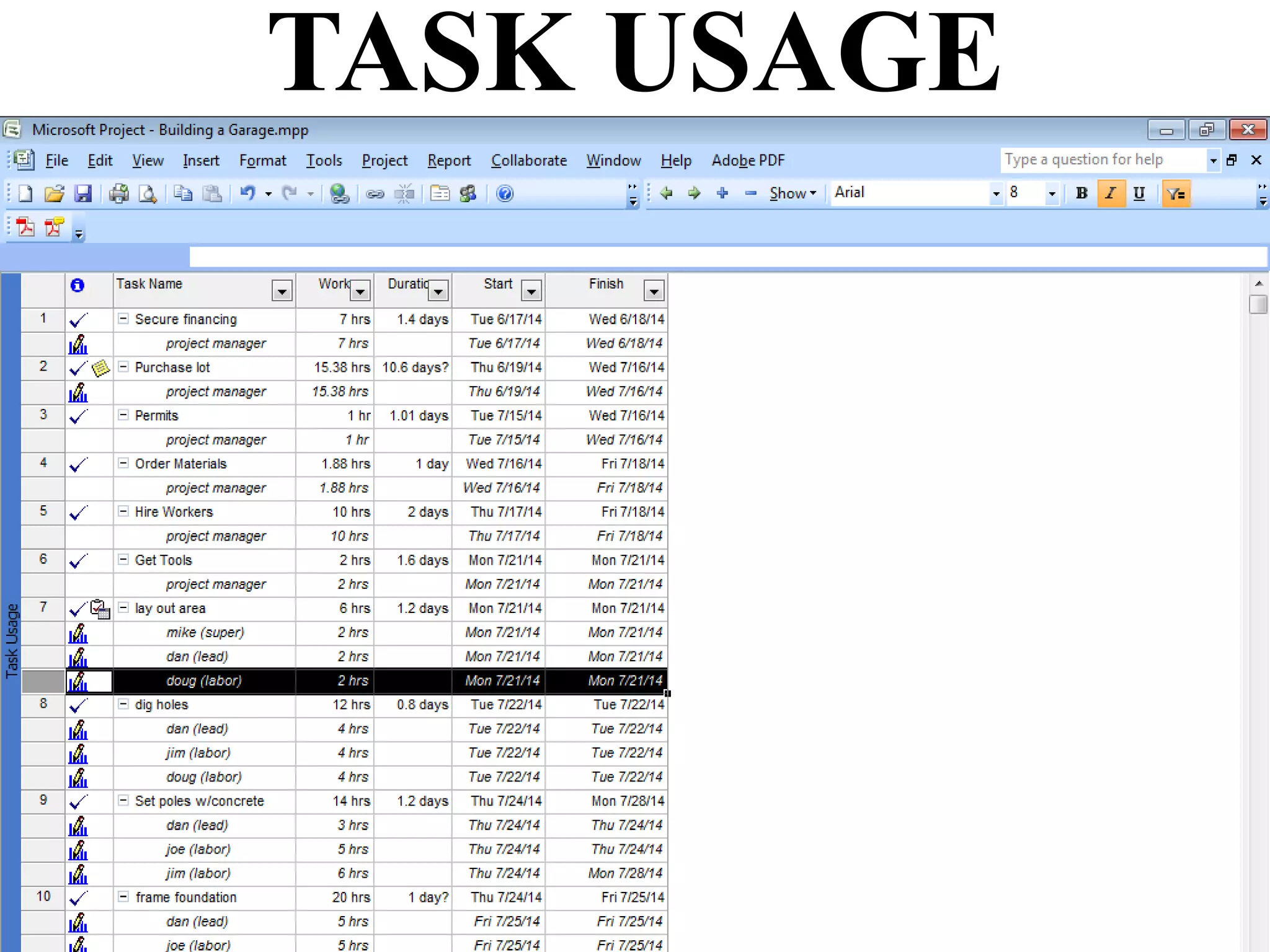Click the Convert to Adobe PDF icon
Viewport: 1270px width, 952px height.
coord(25,227)
